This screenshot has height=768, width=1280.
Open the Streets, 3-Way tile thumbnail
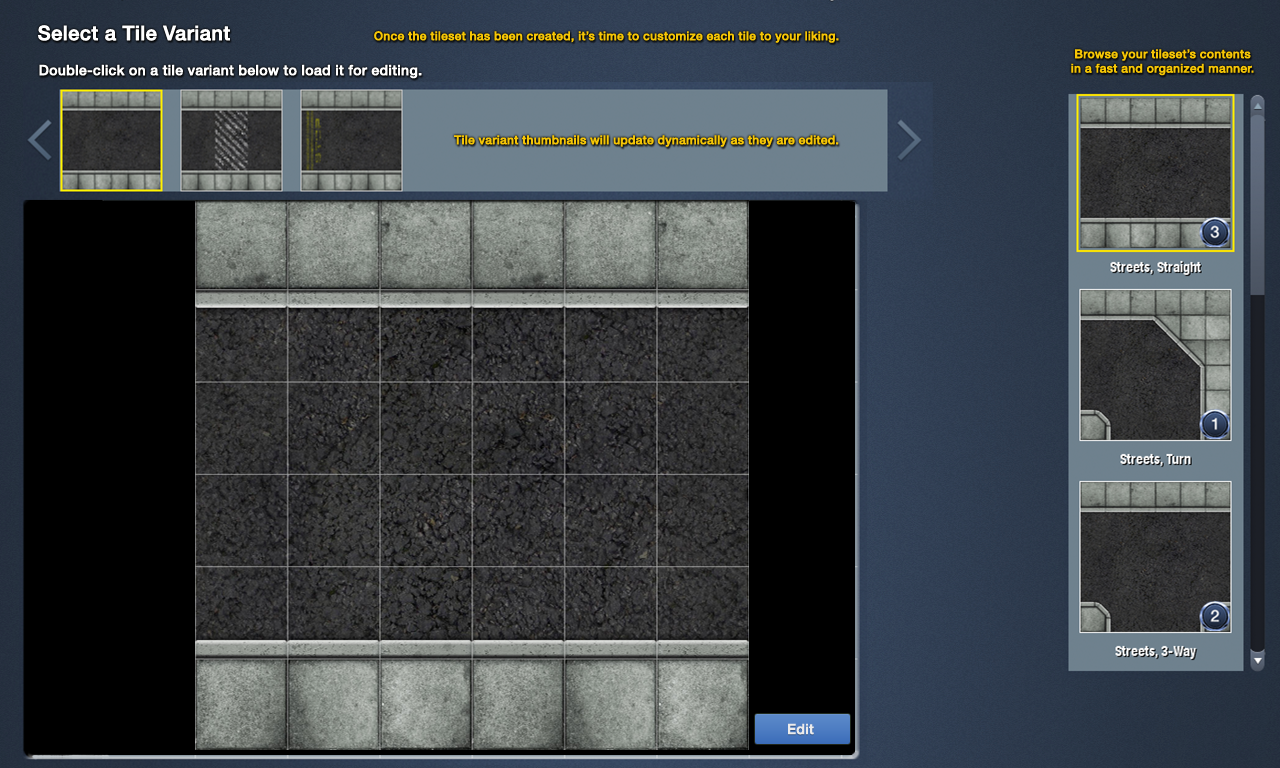coord(1155,557)
